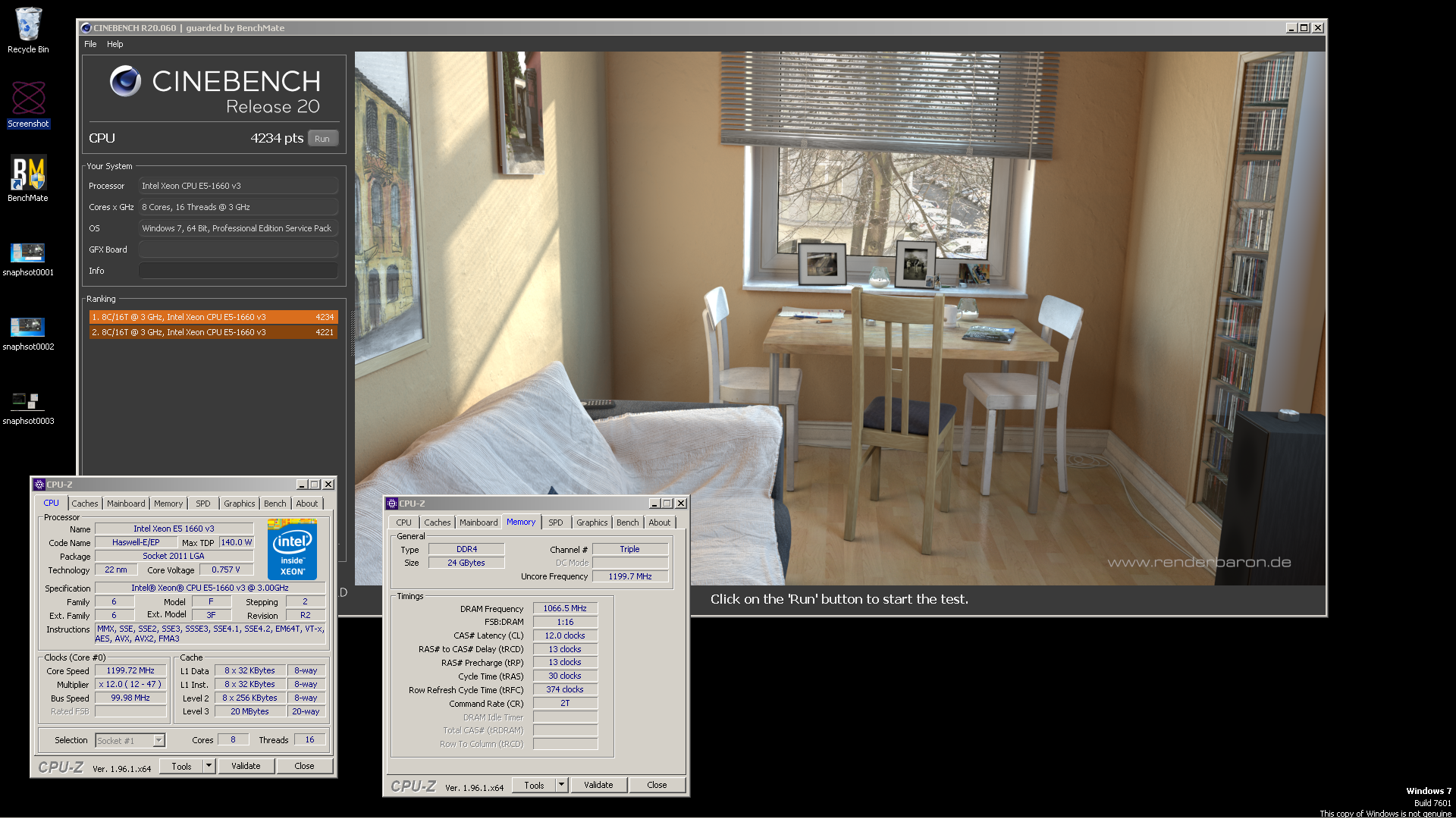Click the Memory CPU-Z window title icon
Screen dimensions: 1456x819
392,504
